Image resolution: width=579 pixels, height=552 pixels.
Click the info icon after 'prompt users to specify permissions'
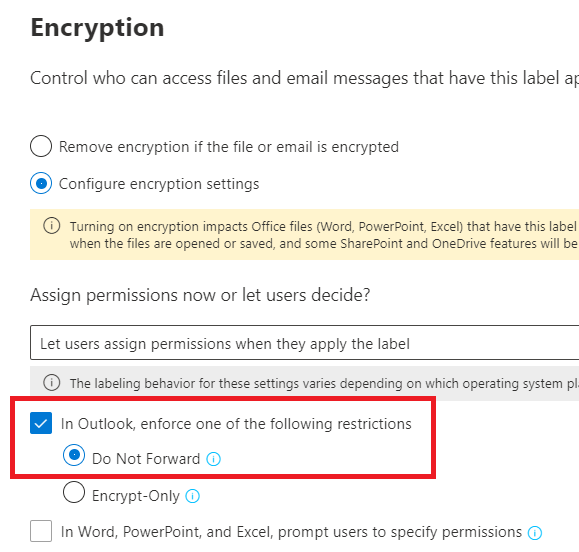tap(535, 533)
